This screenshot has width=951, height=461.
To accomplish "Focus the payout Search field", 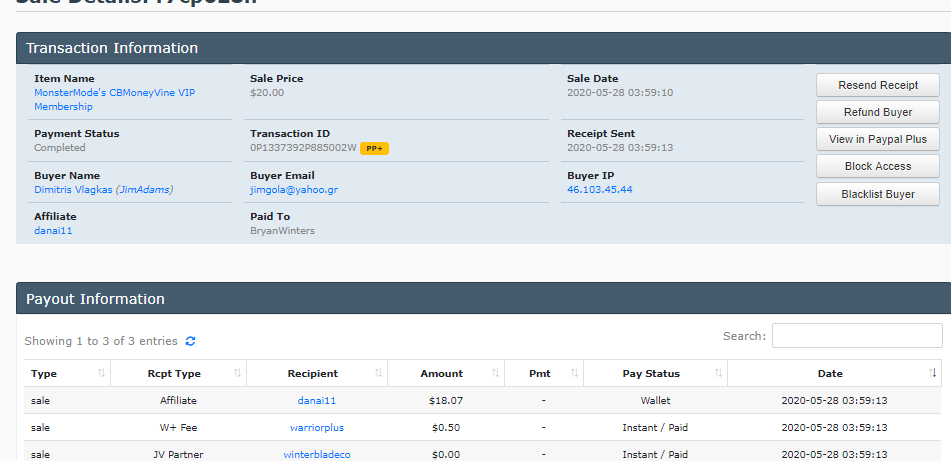I will (857, 335).
